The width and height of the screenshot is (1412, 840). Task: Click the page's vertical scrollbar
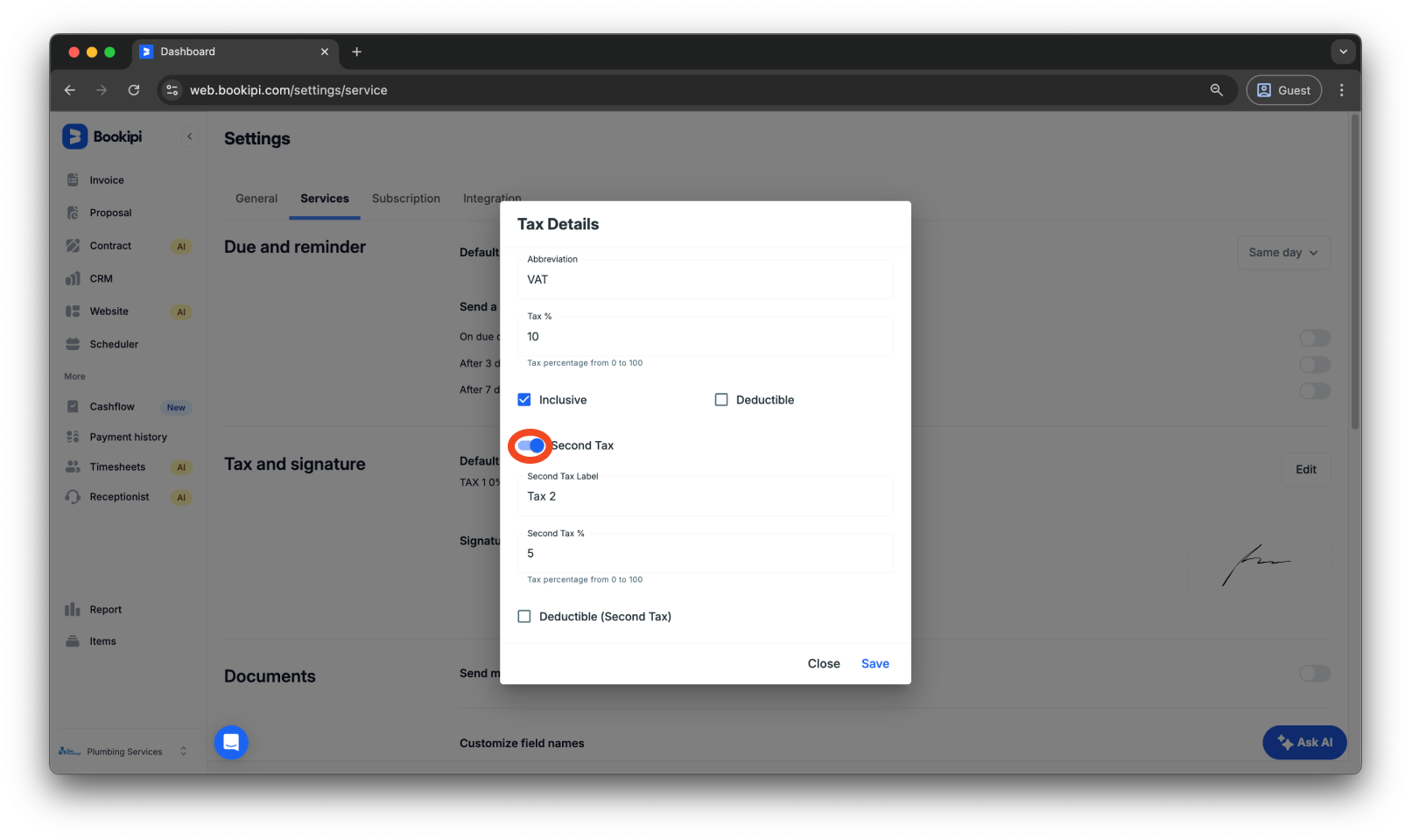click(x=1354, y=273)
